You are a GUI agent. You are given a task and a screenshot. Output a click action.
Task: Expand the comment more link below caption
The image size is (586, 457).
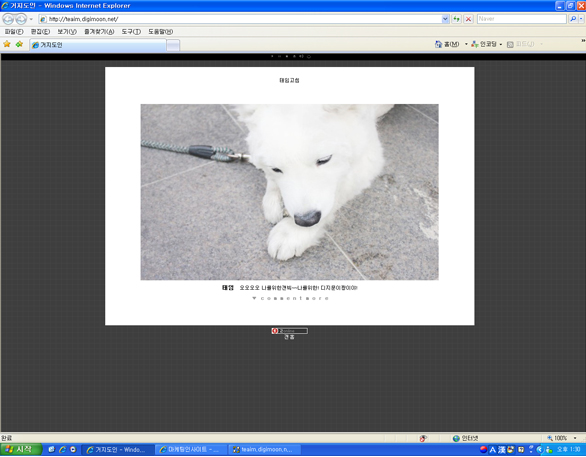pyautogui.click(x=290, y=298)
